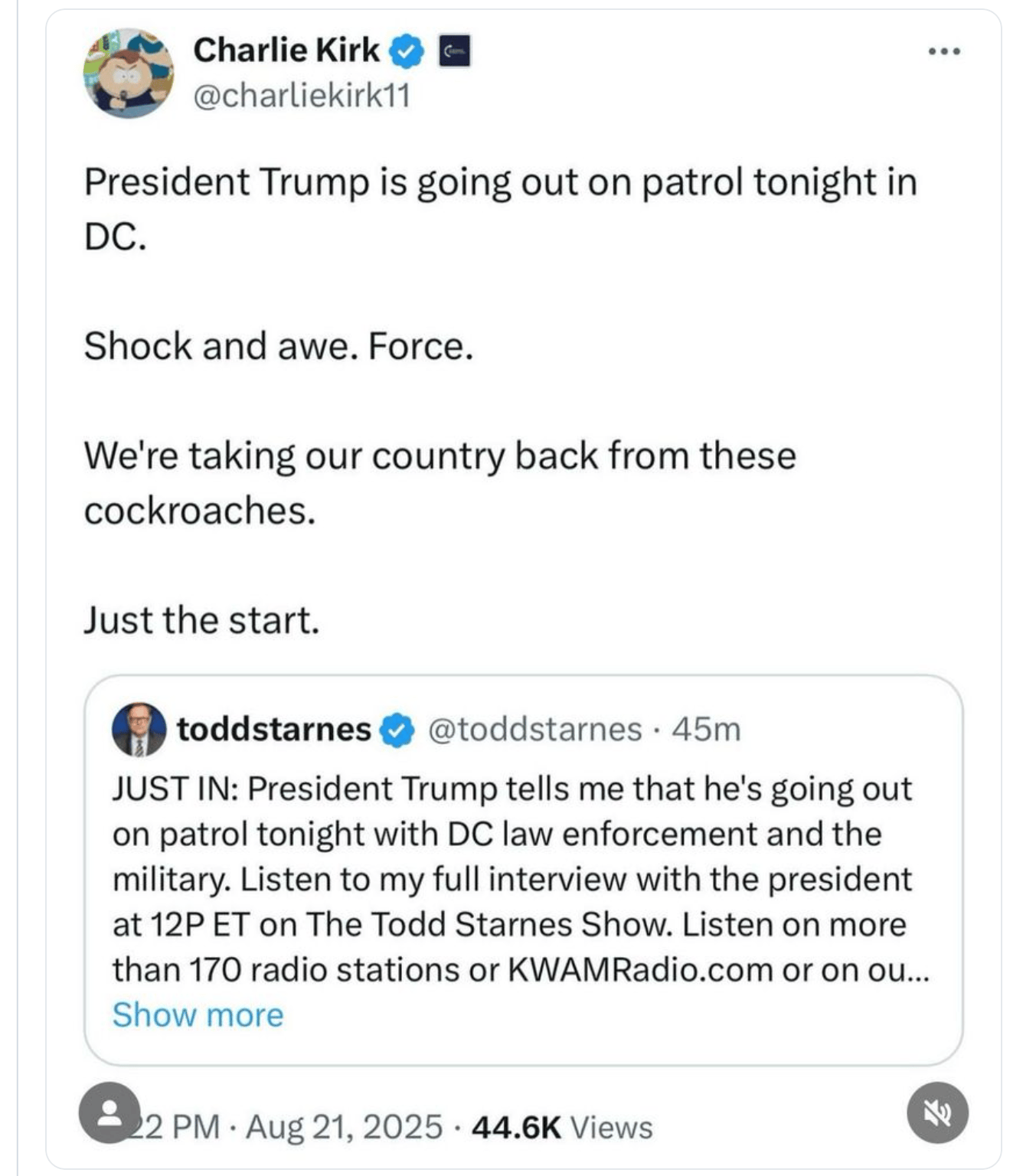Image resolution: width=1023 pixels, height=1176 pixels.
Task: Click the dark square affiliation badge
Action: click(455, 51)
